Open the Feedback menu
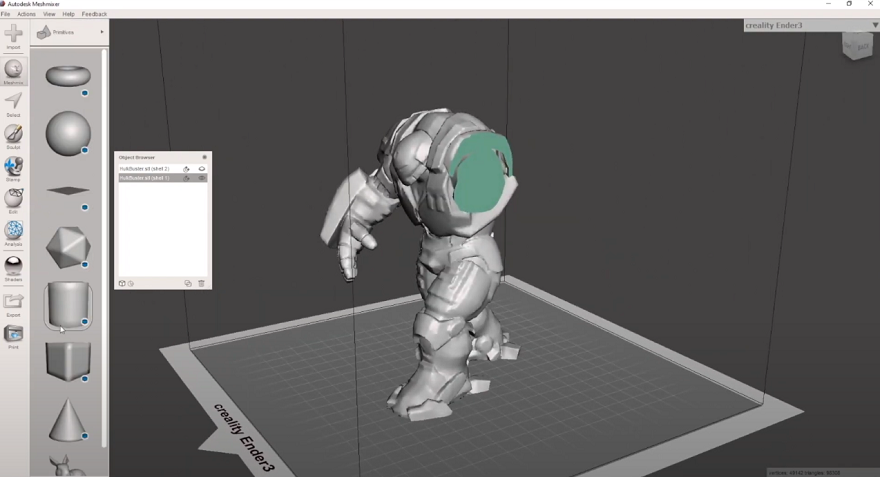 (x=94, y=14)
